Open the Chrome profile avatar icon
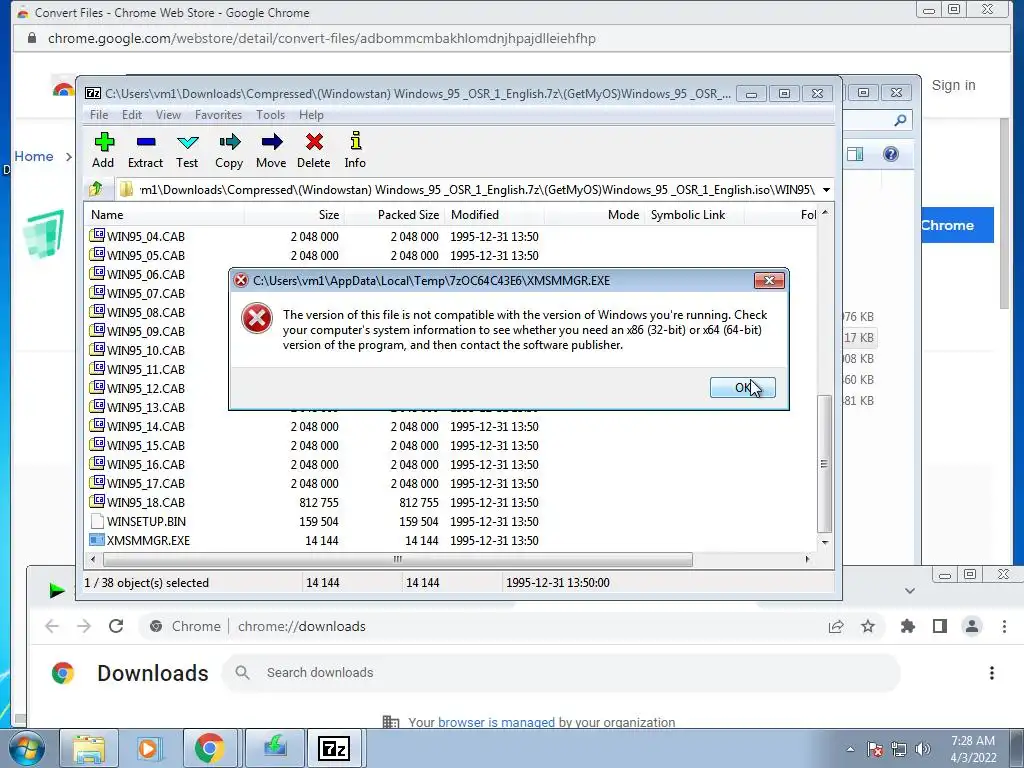This screenshot has height=768, width=1024. 972,626
